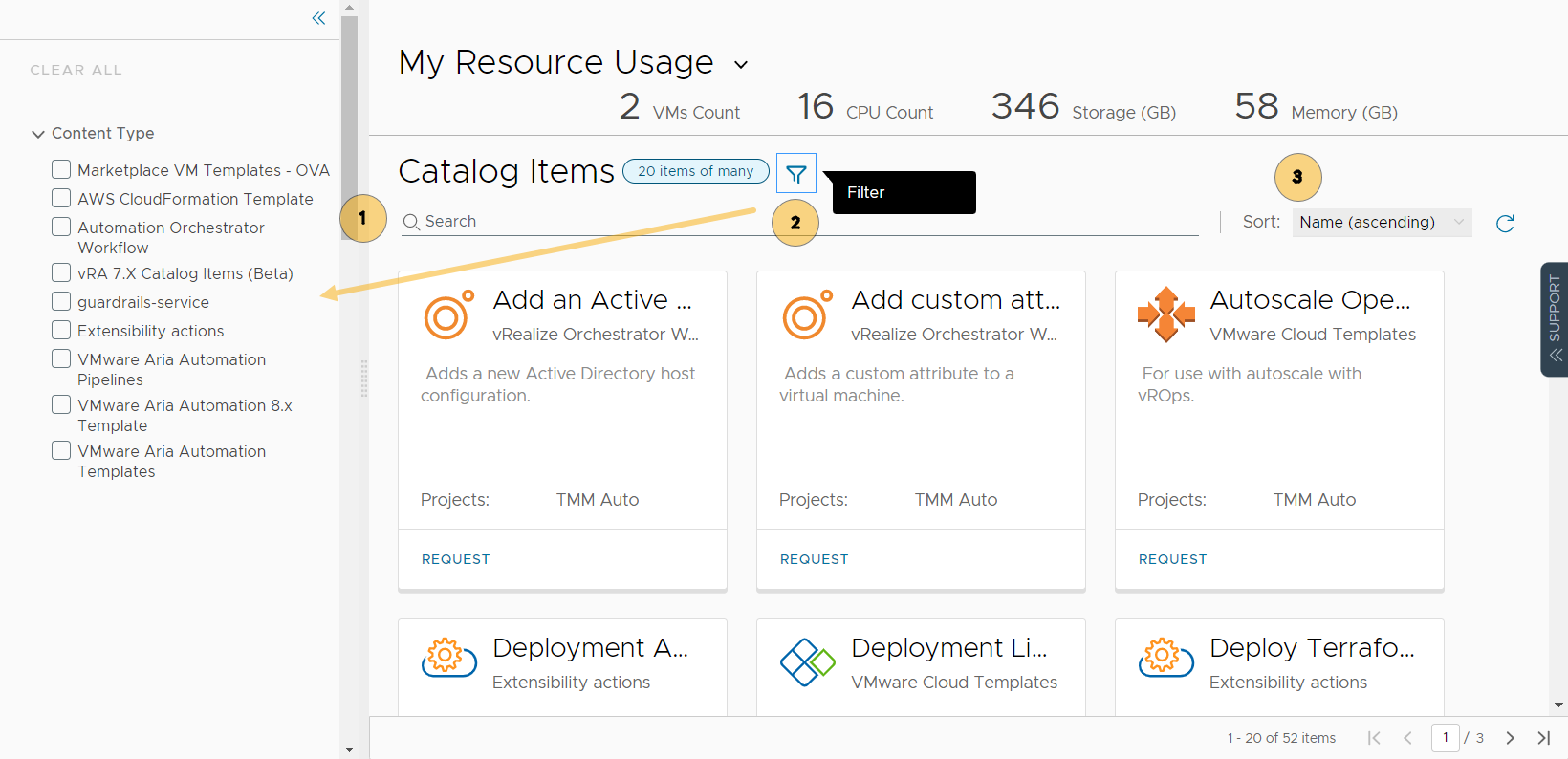Go to the next page of results

click(1511, 738)
